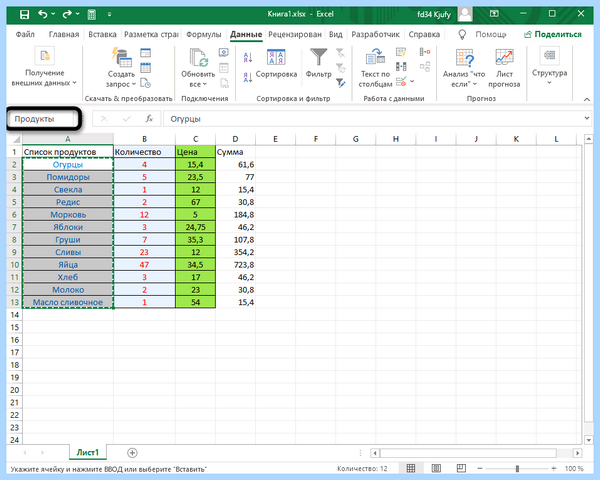Image resolution: width=600 pixels, height=480 pixels.
Task: Select the cell with value 723,8
Action: coord(235,264)
